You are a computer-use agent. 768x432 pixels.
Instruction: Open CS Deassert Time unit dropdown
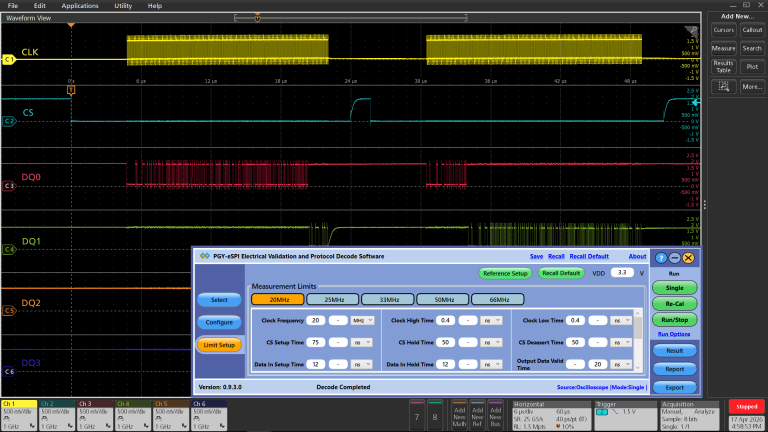click(x=621, y=342)
